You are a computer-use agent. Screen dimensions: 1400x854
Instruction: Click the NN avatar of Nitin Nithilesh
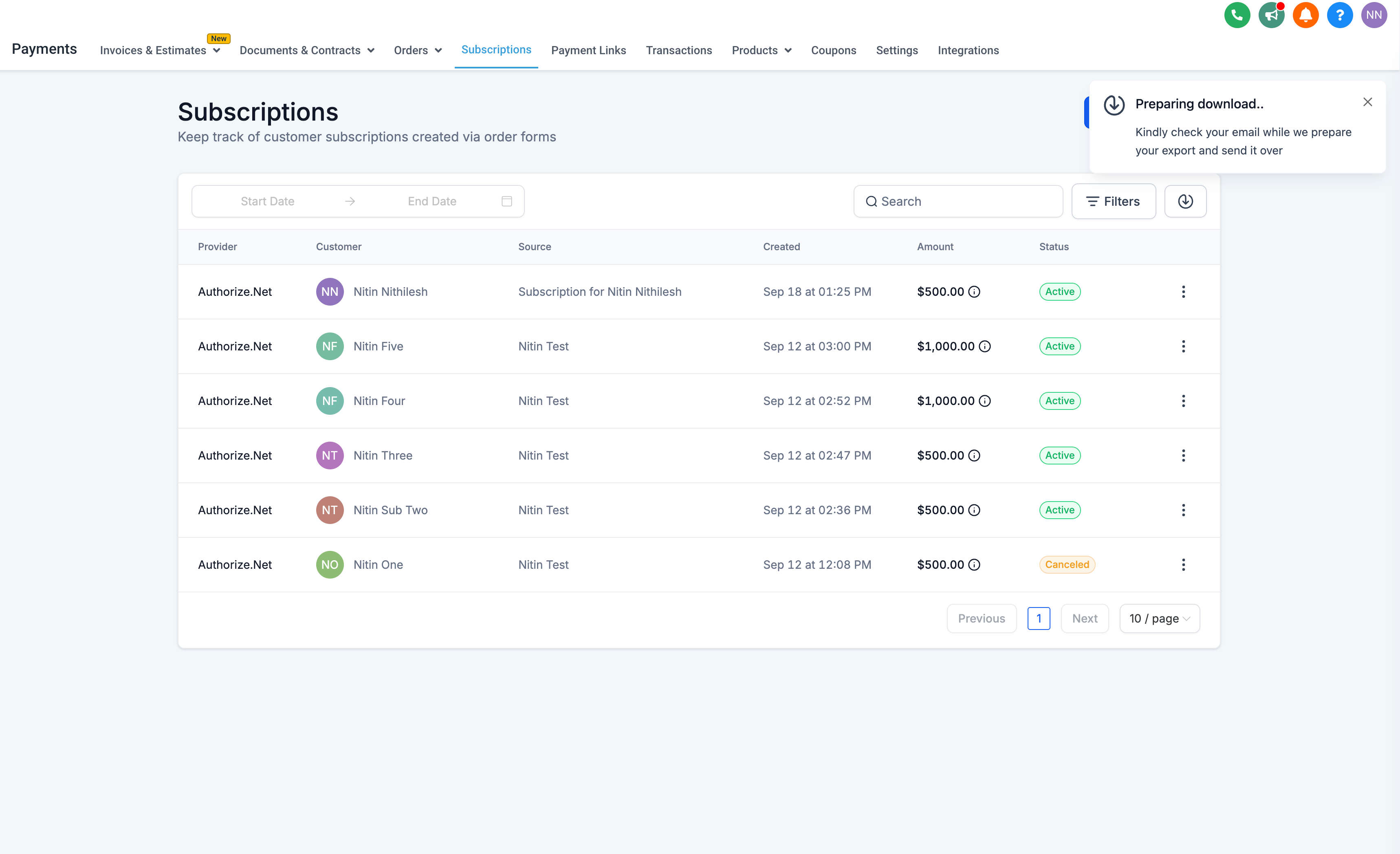click(x=330, y=292)
